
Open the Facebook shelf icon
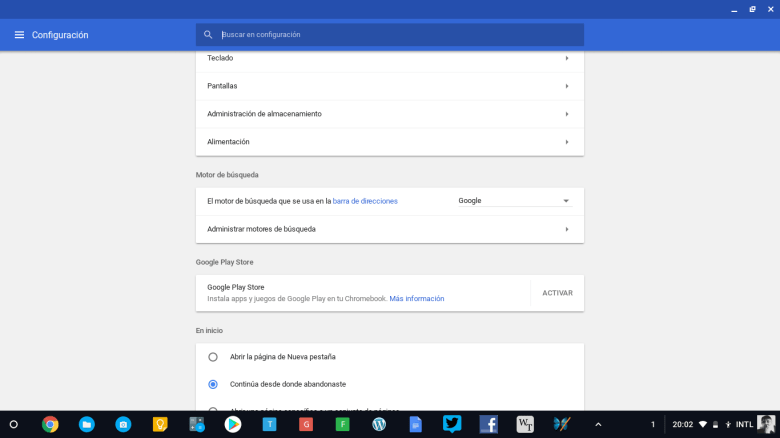pos(488,425)
